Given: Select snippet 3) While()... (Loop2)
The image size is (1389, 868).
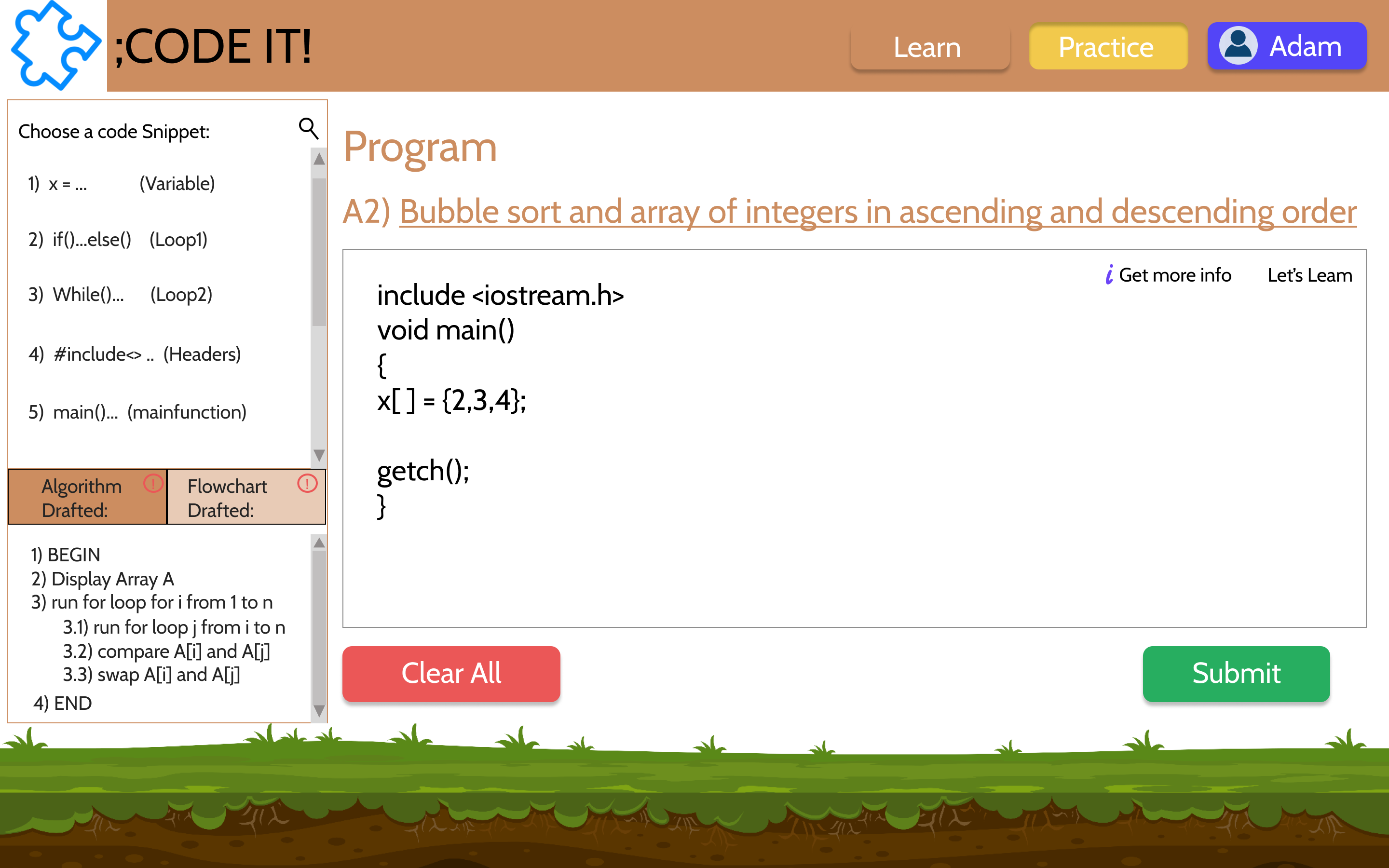Looking at the screenshot, I should (120, 295).
